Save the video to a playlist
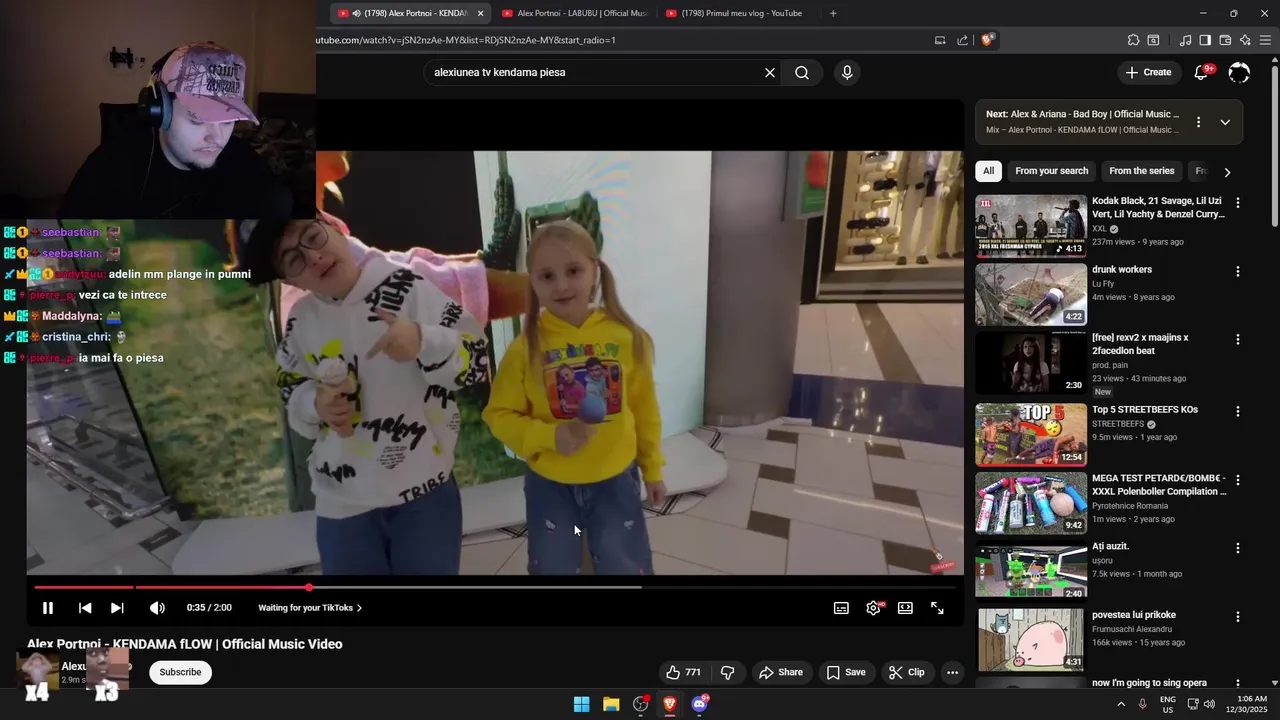 coord(846,672)
